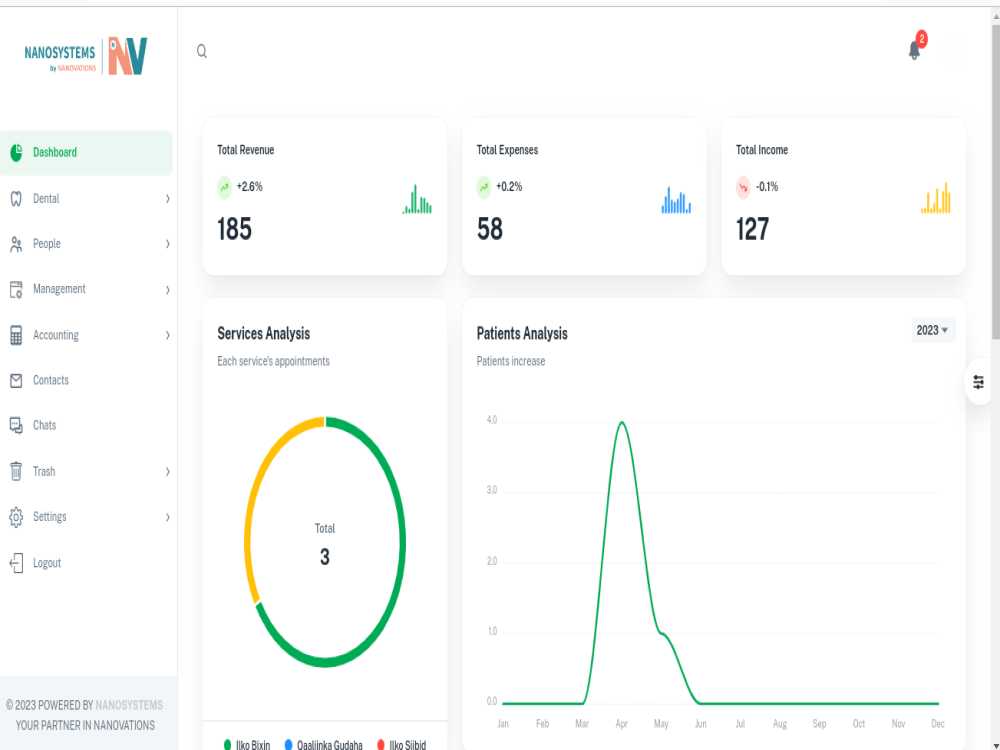Click the Settings gear icon
Screen dimensions: 1000x750
point(17,517)
